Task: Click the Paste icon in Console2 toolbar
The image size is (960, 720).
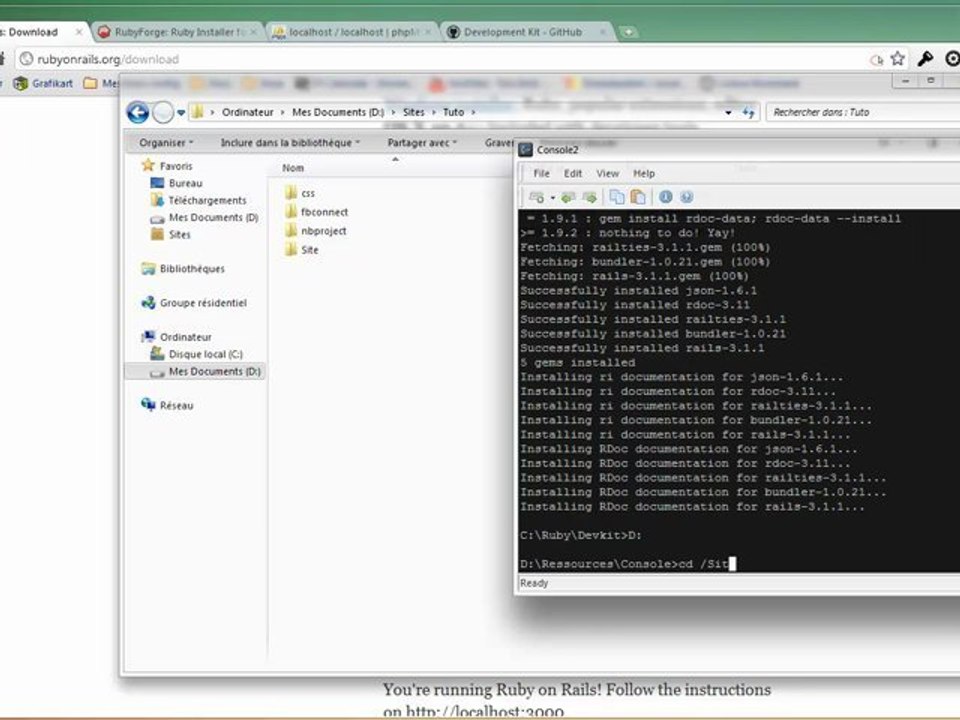Action: (638, 197)
